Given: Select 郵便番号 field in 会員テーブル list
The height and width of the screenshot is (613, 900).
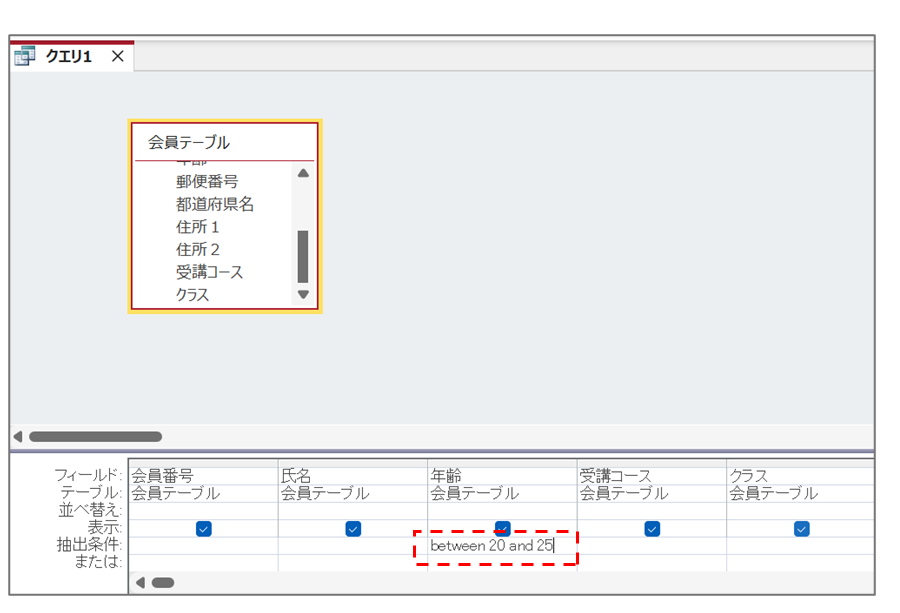Looking at the screenshot, I should point(207,181).
